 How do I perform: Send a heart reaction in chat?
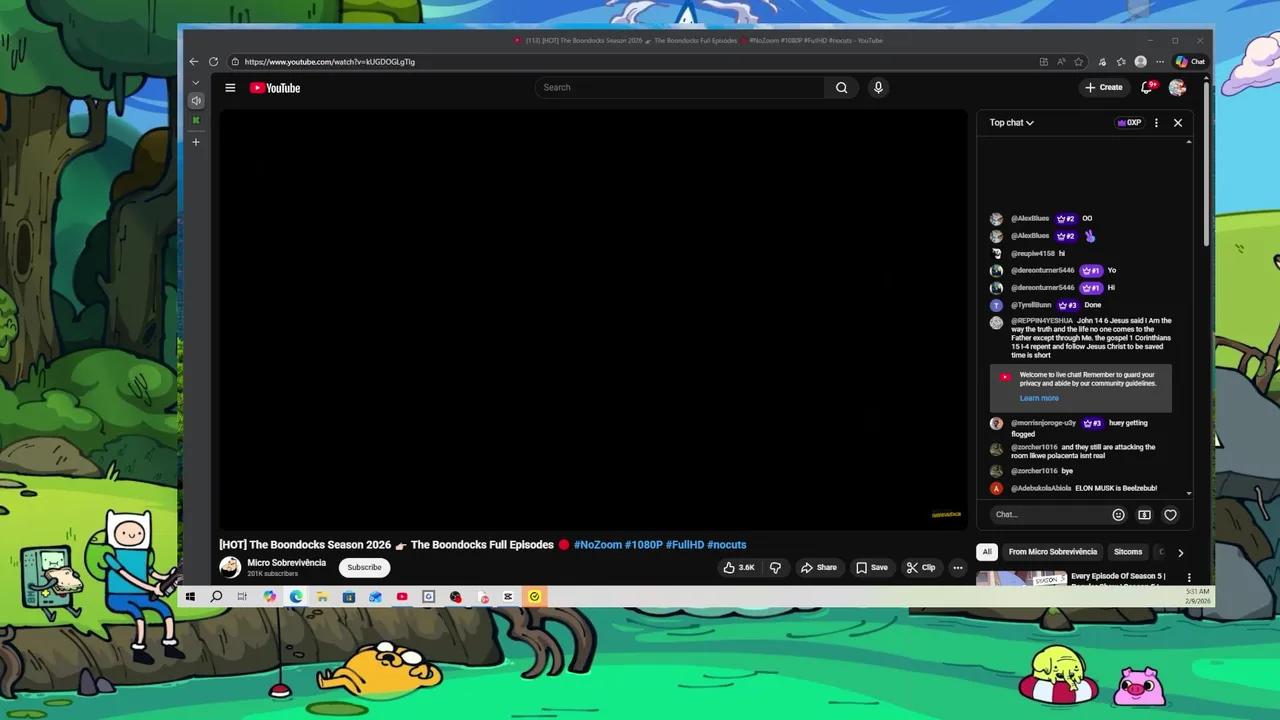coord(1170,515)
